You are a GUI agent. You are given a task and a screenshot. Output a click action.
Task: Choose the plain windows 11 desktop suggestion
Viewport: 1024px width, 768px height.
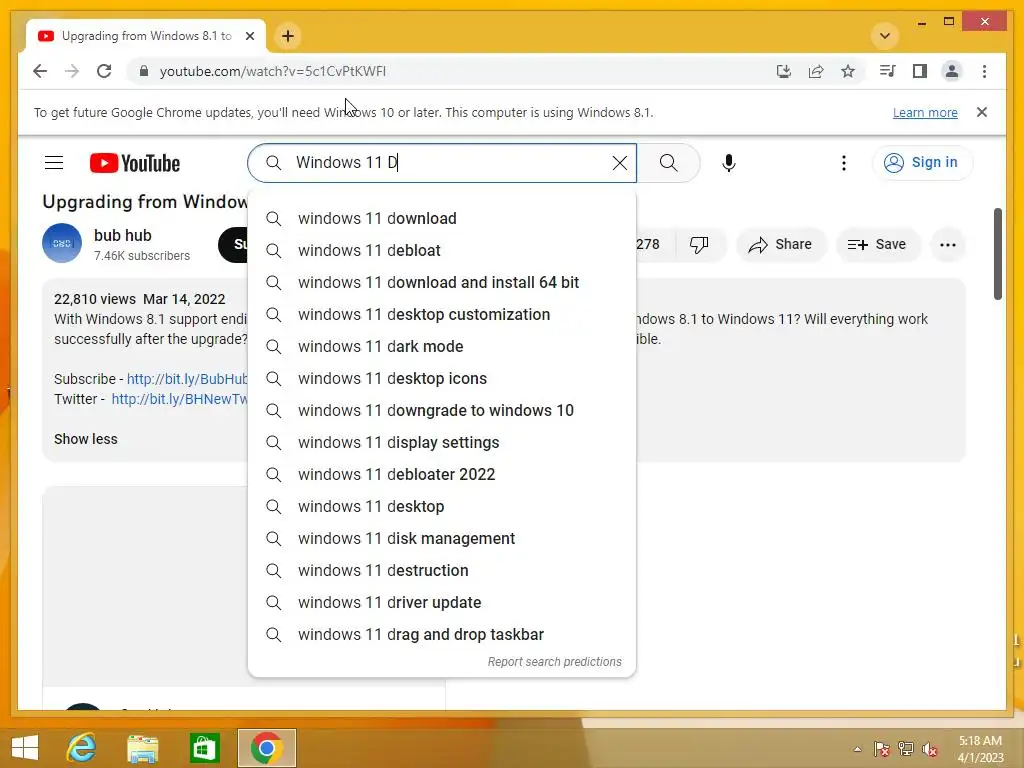(x=442, y=506)
